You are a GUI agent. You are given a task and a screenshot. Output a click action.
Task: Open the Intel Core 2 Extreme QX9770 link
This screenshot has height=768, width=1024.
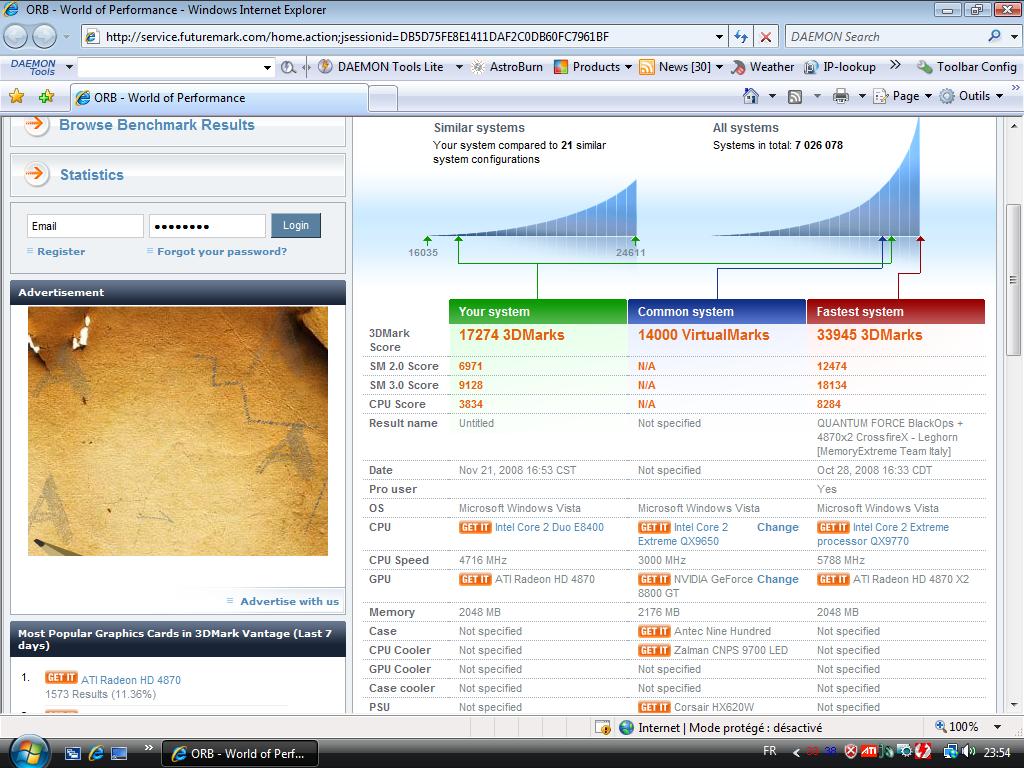pos(882,534)
